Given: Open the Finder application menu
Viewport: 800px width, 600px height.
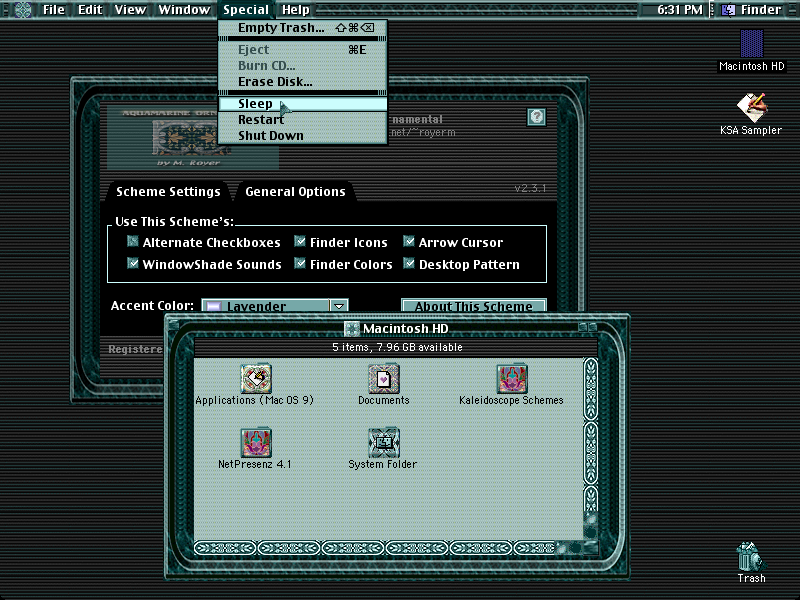Looking at the screenshot, I should coord(754,9).
